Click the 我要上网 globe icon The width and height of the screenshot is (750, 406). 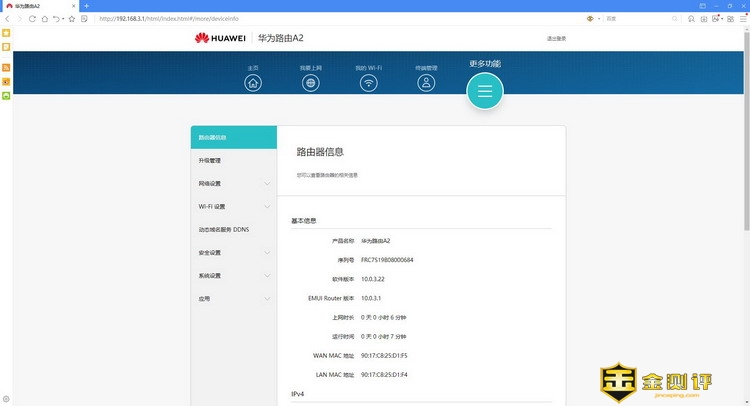pos(311,83)
